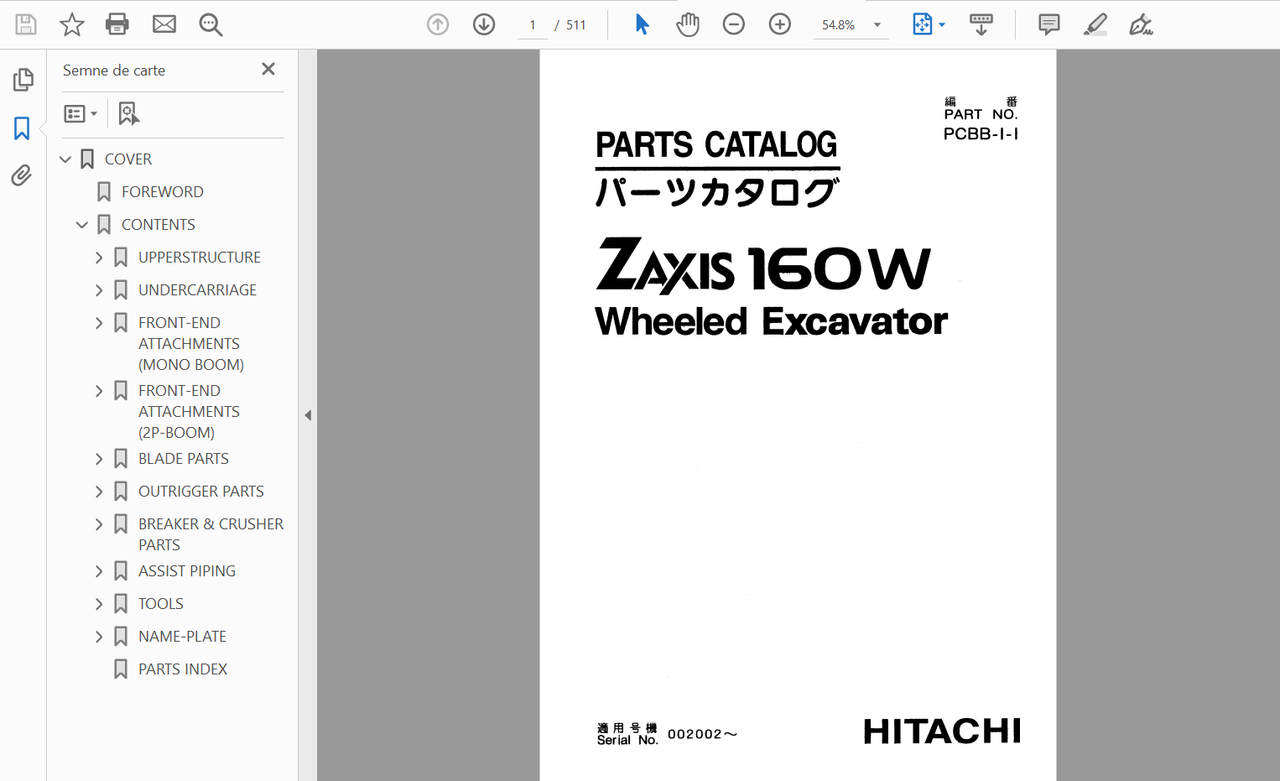Expand BREAKER & CRUSHER PARTS bookmark
Image resolution: width=1280 pixels, height=781 pixels.
(x=99, y=524)
